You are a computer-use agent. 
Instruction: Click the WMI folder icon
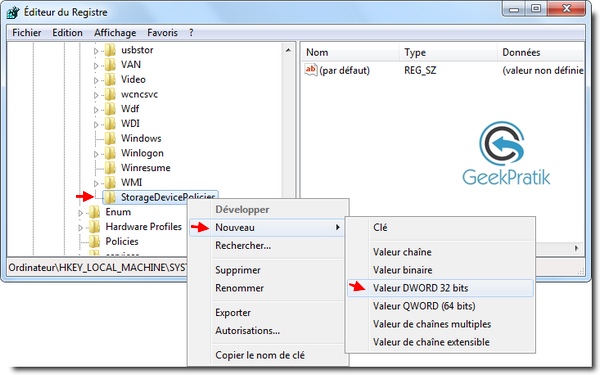point(110,183)
